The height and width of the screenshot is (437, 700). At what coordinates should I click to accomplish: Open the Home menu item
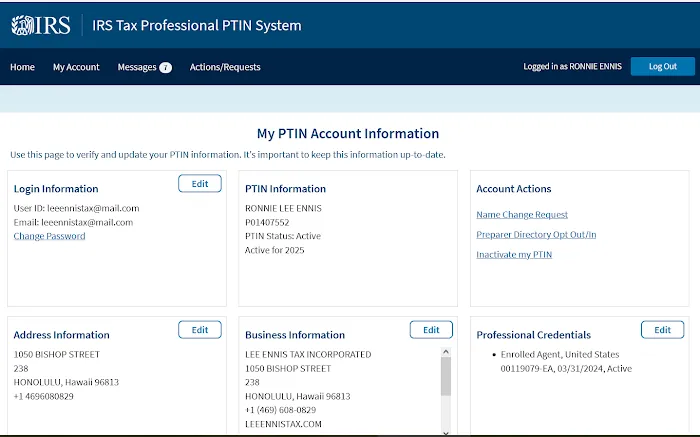click(22, 67)
